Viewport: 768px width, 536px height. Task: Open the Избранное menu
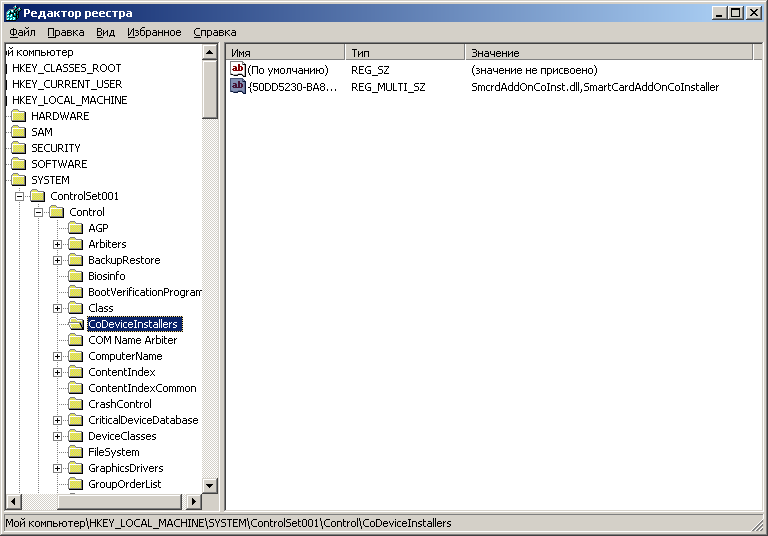[x=154, y=32]
